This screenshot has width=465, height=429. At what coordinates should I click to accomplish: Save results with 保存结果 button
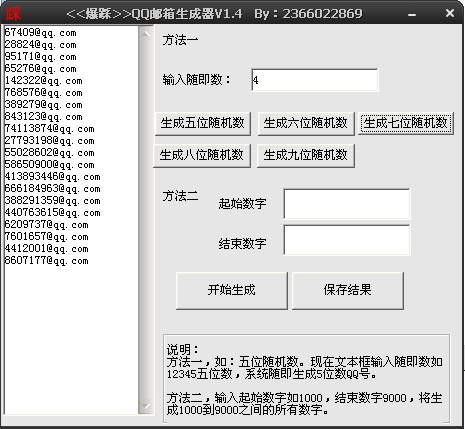pyautogui.click(x=348, y=291)
